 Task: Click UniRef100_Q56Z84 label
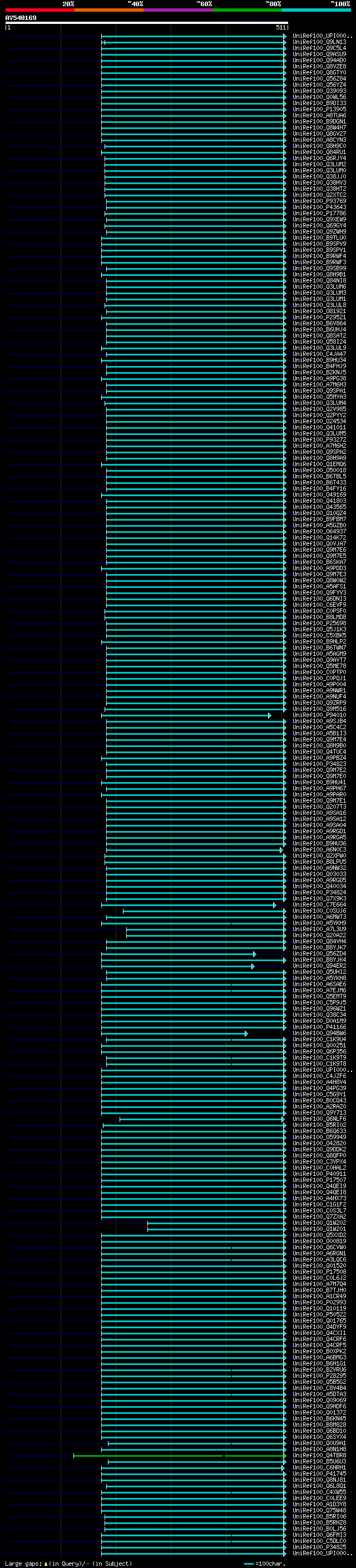(x=319, y=78)
